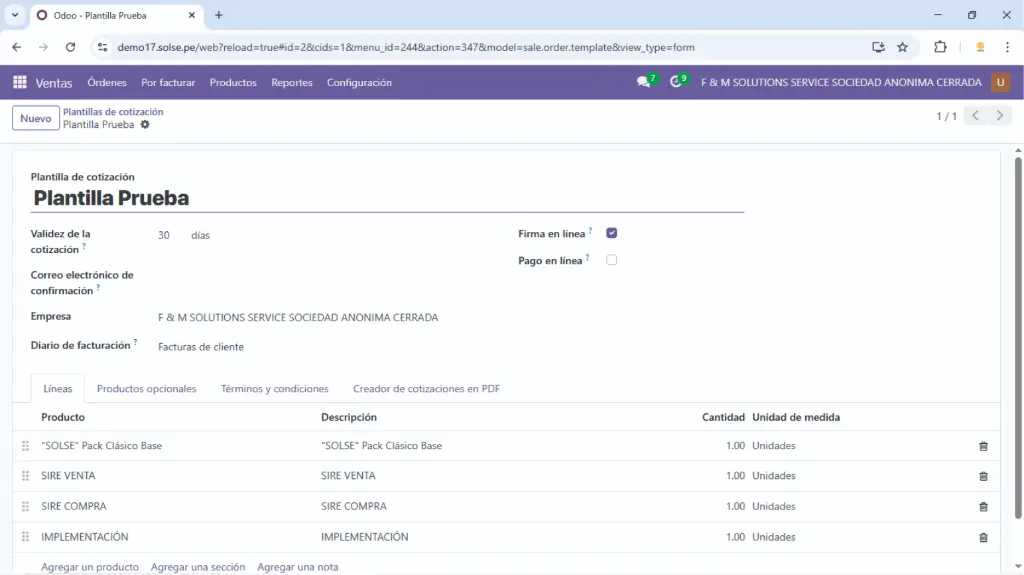
Task: Switch to Productos opcionales tab
Action: coord(146,389)
